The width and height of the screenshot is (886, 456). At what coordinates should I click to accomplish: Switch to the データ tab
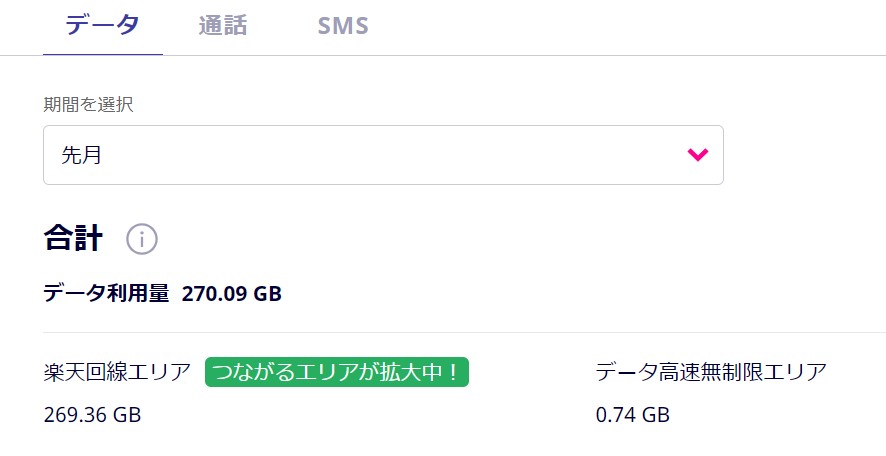pos(102,26)
